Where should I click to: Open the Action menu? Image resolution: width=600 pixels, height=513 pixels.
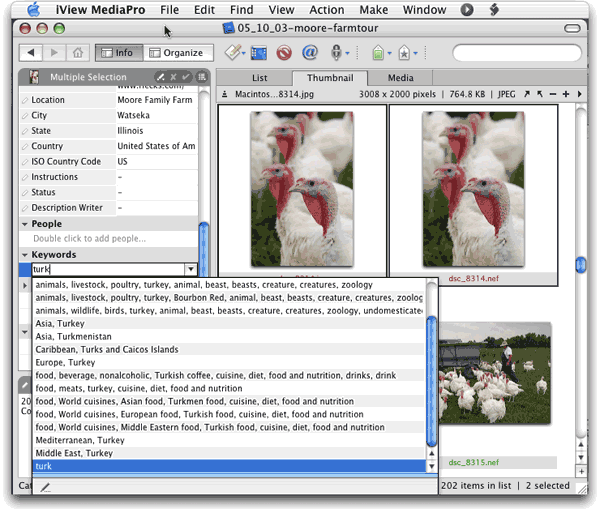327,10
